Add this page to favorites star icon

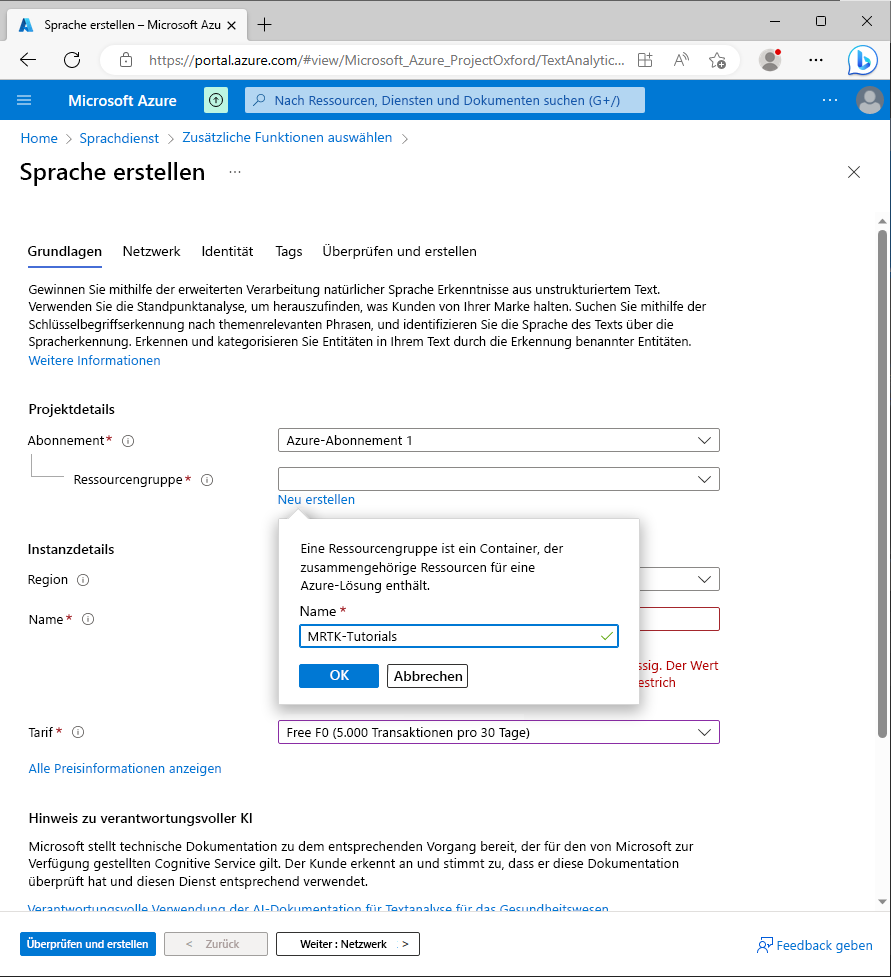[717, 60]
